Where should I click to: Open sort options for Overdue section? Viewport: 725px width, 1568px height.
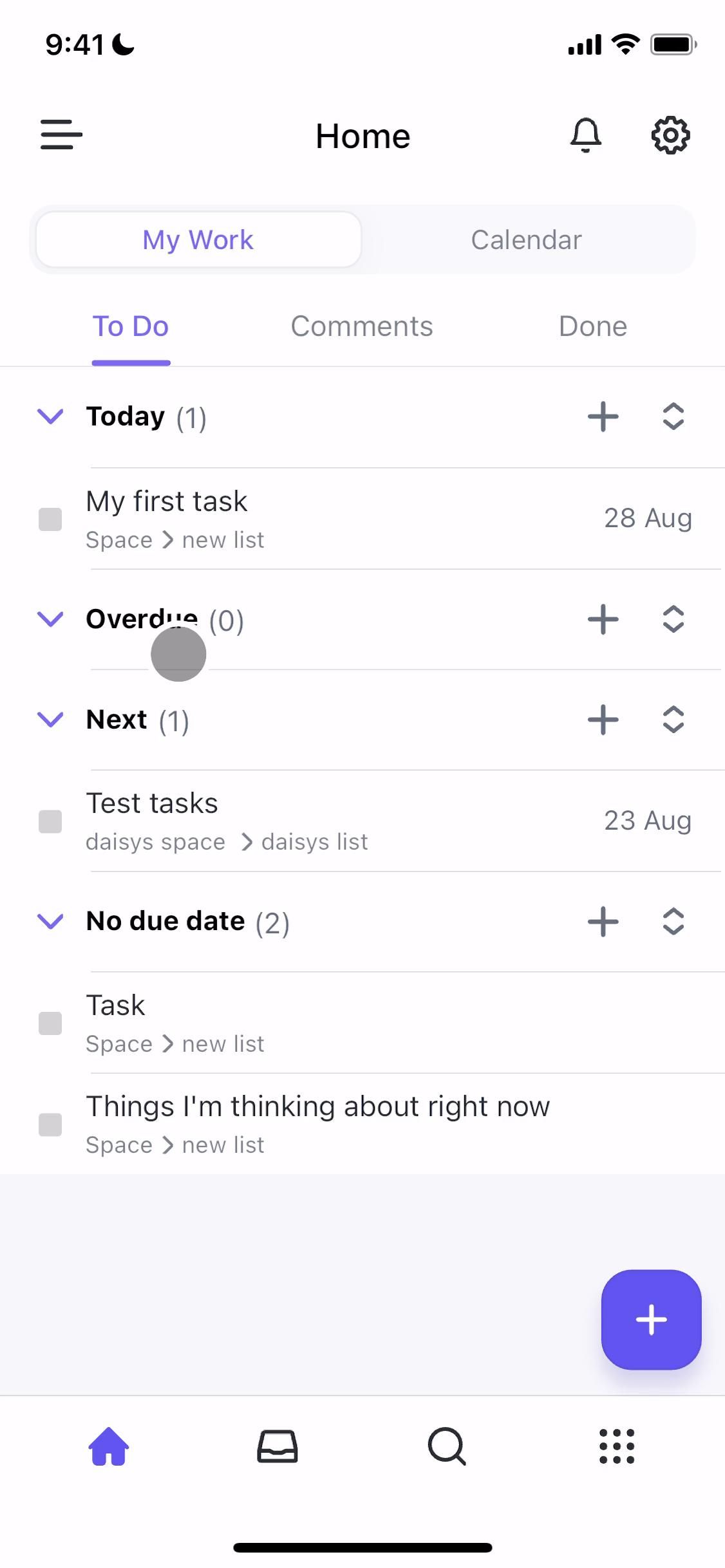673,619
